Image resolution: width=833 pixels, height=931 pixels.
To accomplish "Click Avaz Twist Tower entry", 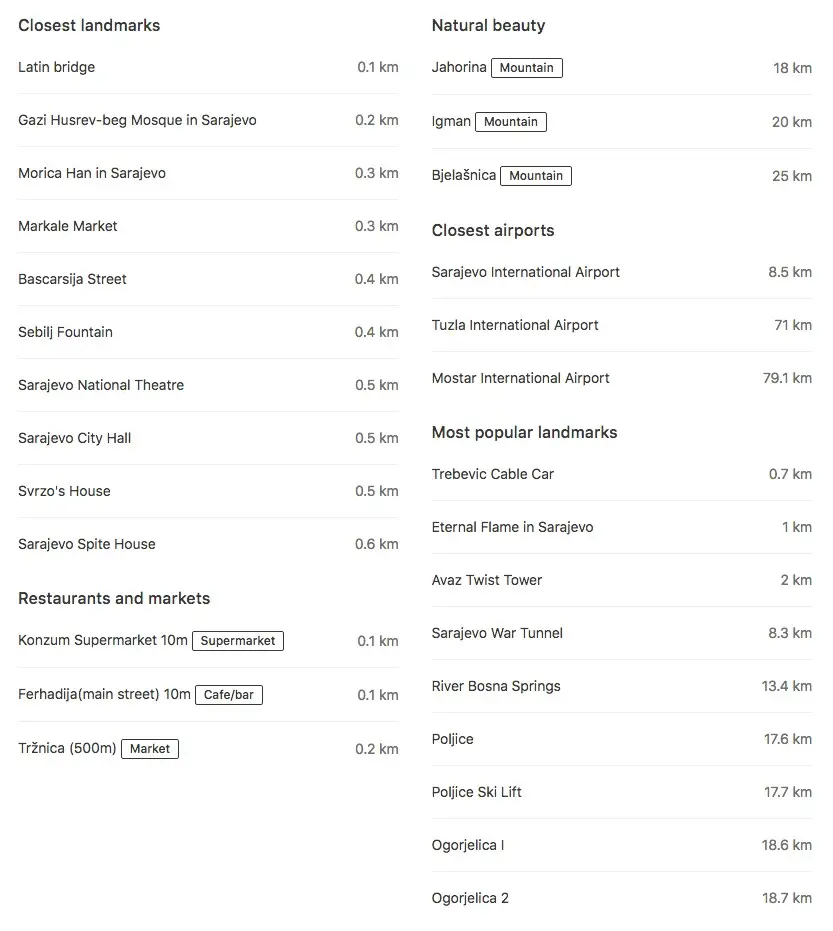I will (622, 580).
